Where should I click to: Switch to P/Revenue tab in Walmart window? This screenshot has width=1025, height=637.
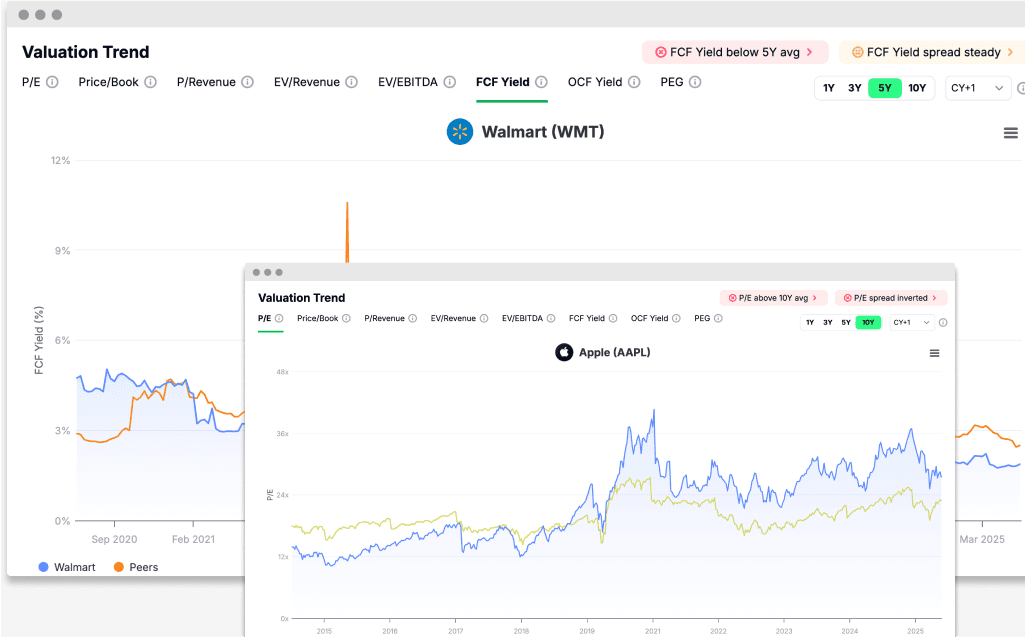coord(206,82)
